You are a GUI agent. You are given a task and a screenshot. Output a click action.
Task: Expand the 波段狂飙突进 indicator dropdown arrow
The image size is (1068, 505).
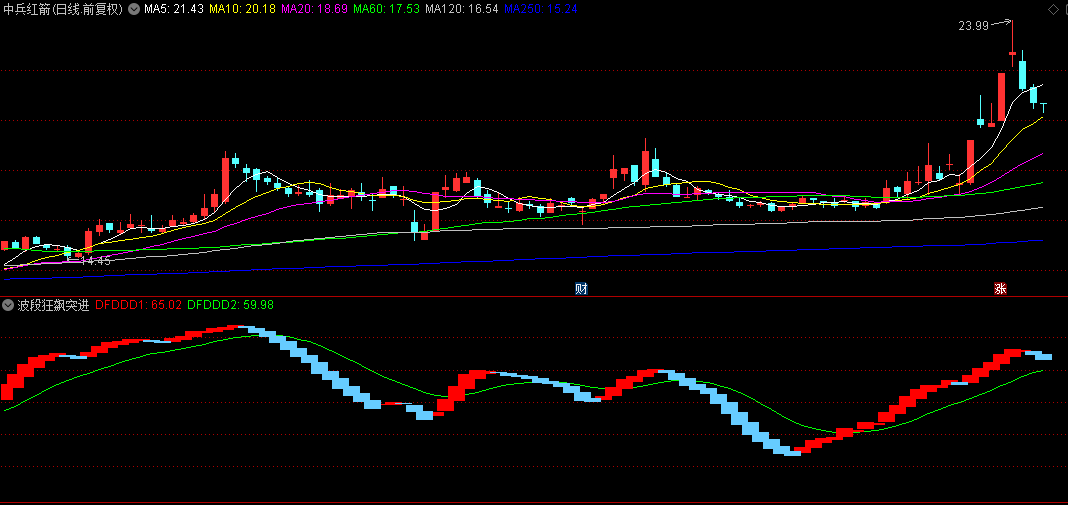[x=9, y=305]
